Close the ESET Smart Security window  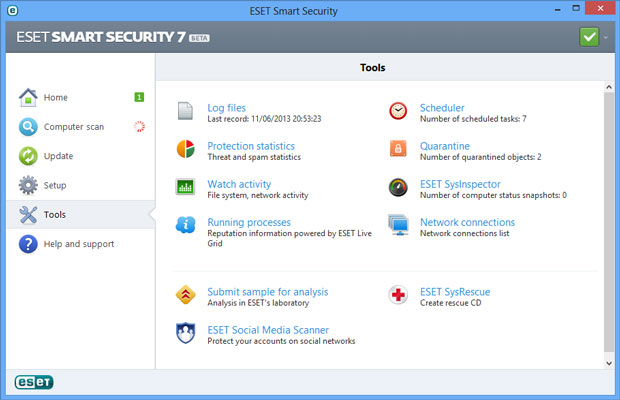[x=600, y=8]
